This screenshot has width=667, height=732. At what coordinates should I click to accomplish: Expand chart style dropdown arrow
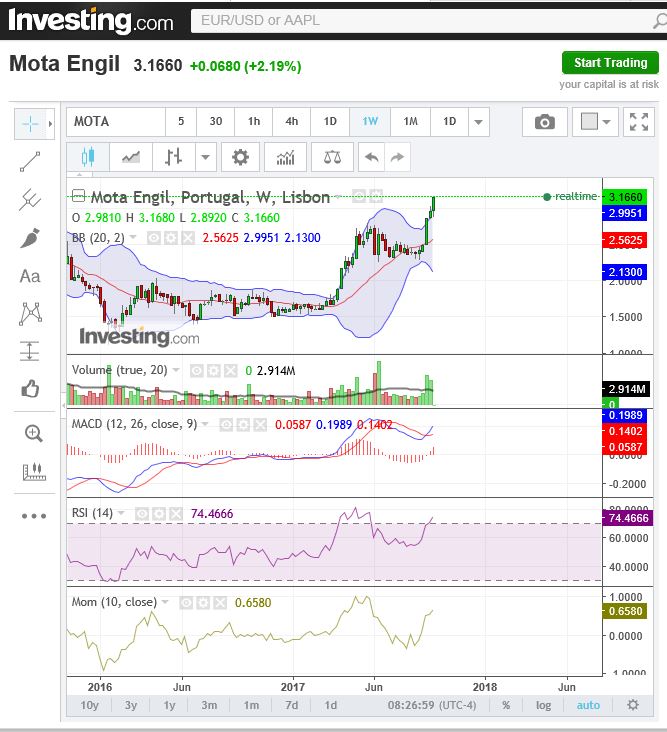[205, 157]
